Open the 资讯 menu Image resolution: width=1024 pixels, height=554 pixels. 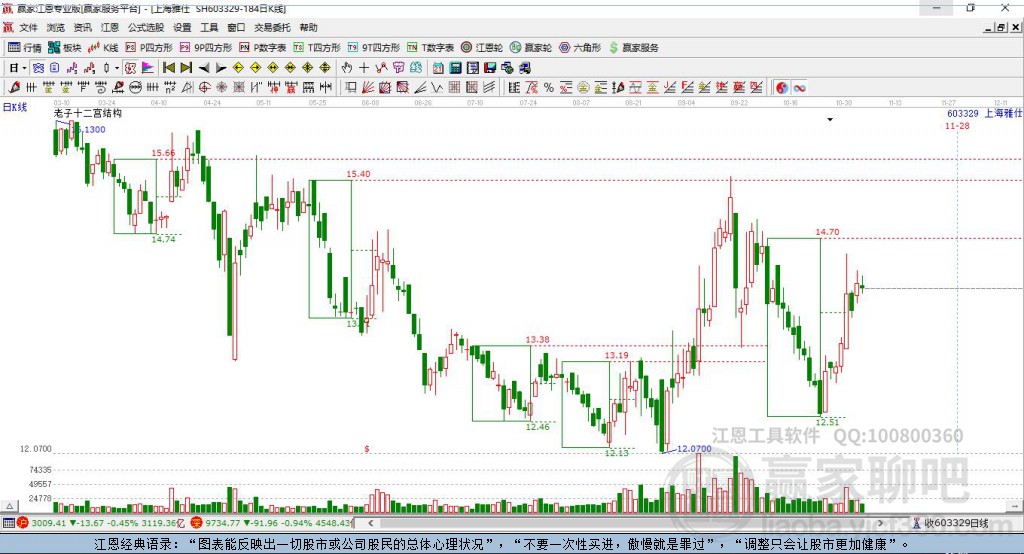coord(82,27)
